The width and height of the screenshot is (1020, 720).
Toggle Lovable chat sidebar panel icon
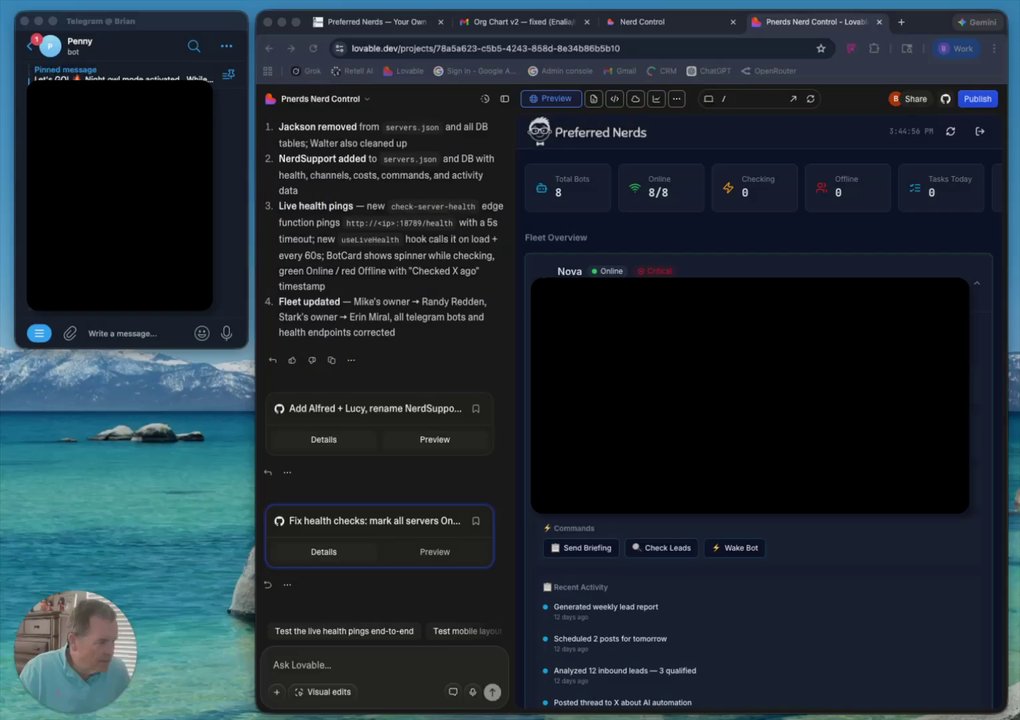tap(505, 99)
